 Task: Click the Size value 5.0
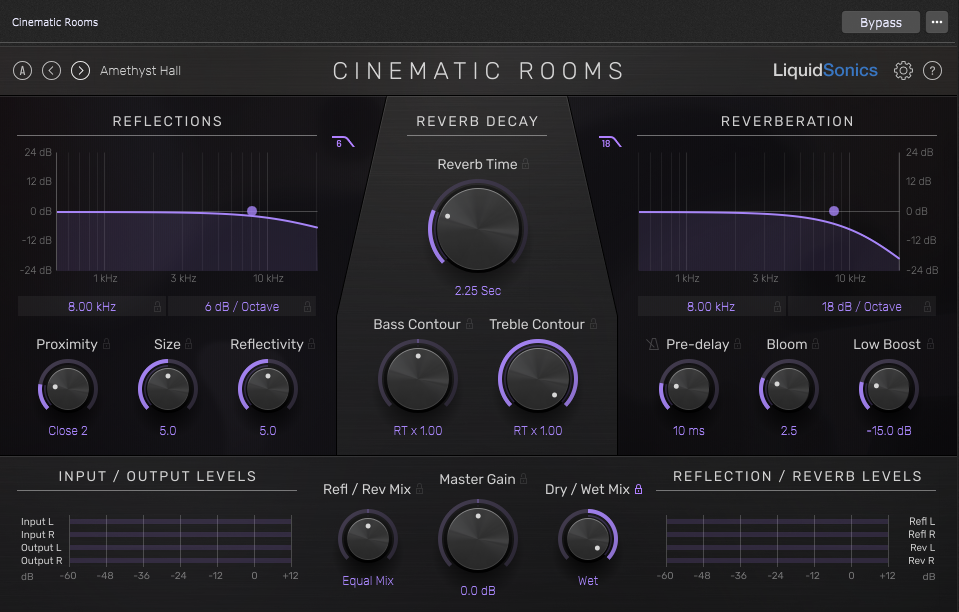tap(168, 431)
